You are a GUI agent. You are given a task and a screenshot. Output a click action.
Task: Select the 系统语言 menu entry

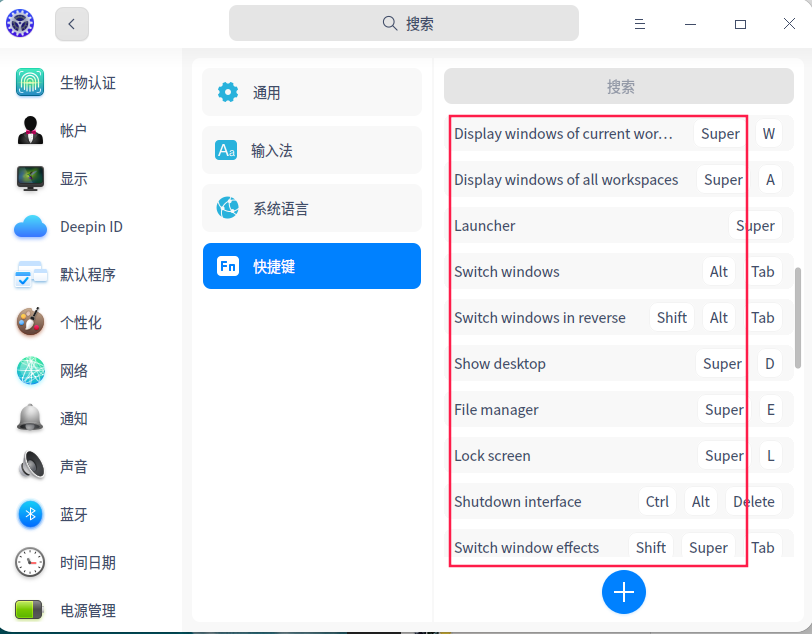click(312, 208)
